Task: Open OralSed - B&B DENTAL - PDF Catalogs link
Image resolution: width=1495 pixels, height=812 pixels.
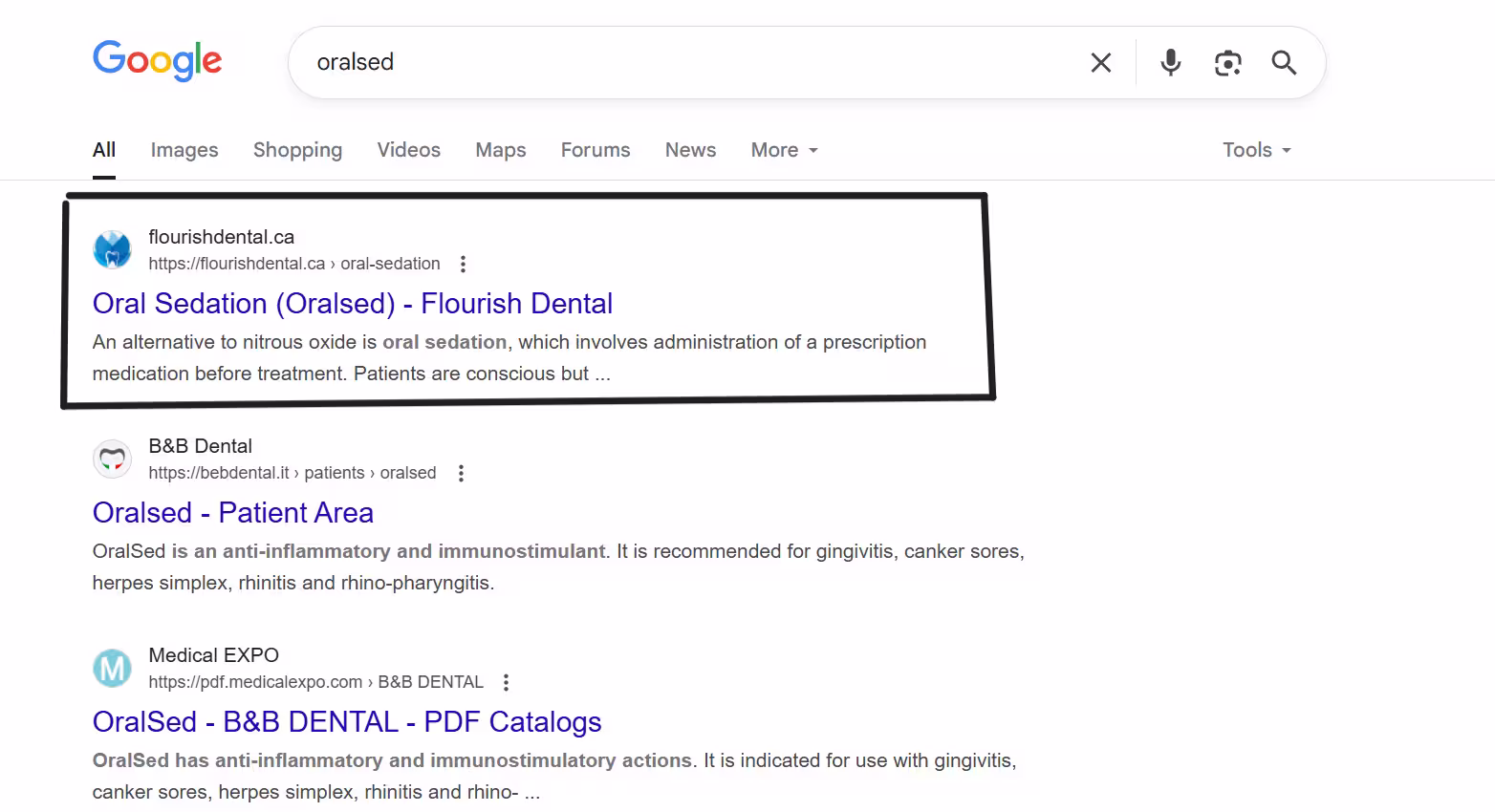Action: point(347,722)
